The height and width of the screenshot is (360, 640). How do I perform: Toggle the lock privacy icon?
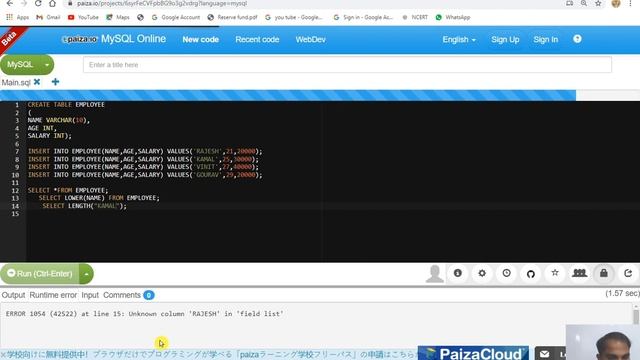(604, 273)
